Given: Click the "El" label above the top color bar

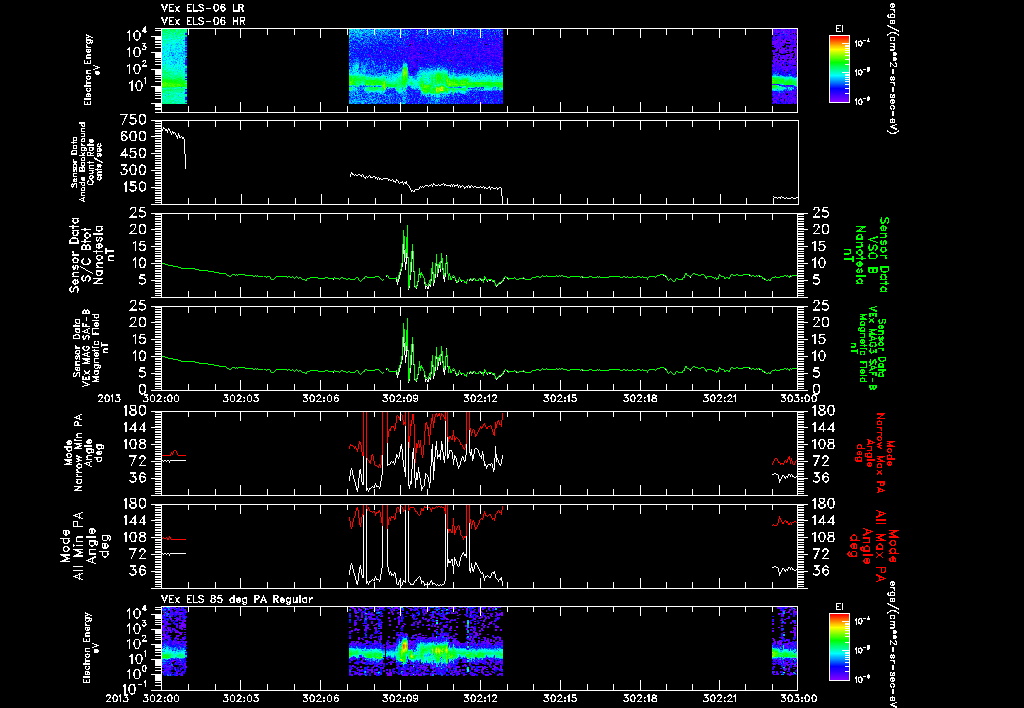Looking at the screenshot, I should click(x=839, y=29).
